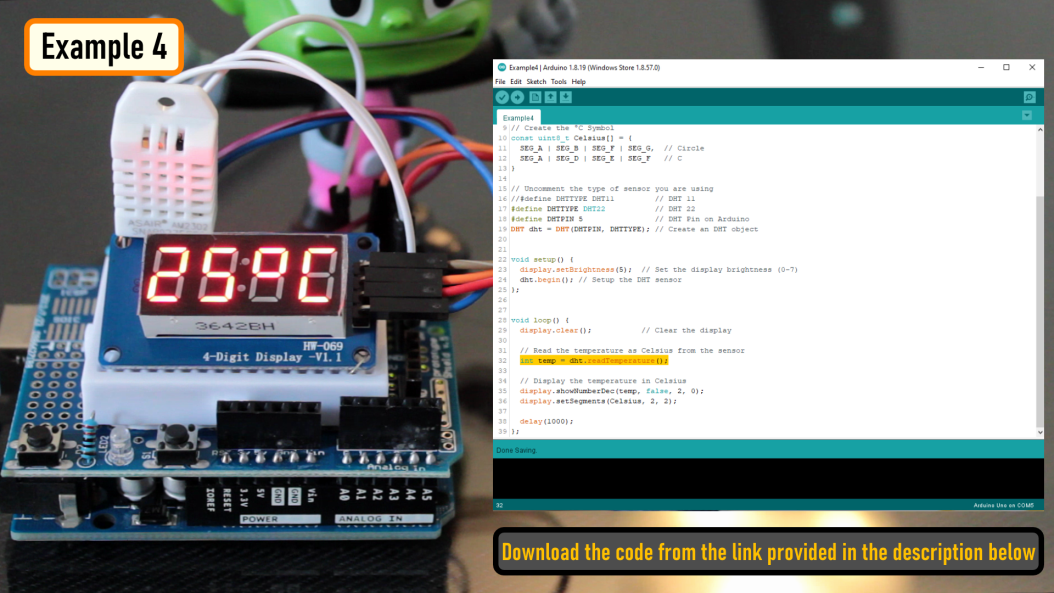This screenshot has width=1054, height=593.
Task: Click the Arduino icon in the title bar
Action: point(500,67)
